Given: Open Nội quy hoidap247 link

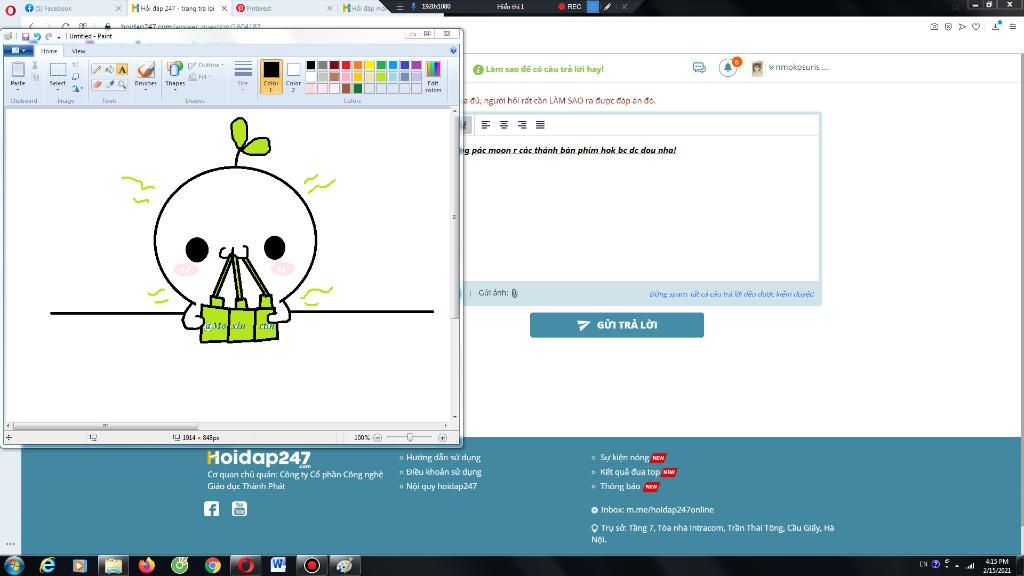Looking at the screenshot, I should tap(441, 487).
